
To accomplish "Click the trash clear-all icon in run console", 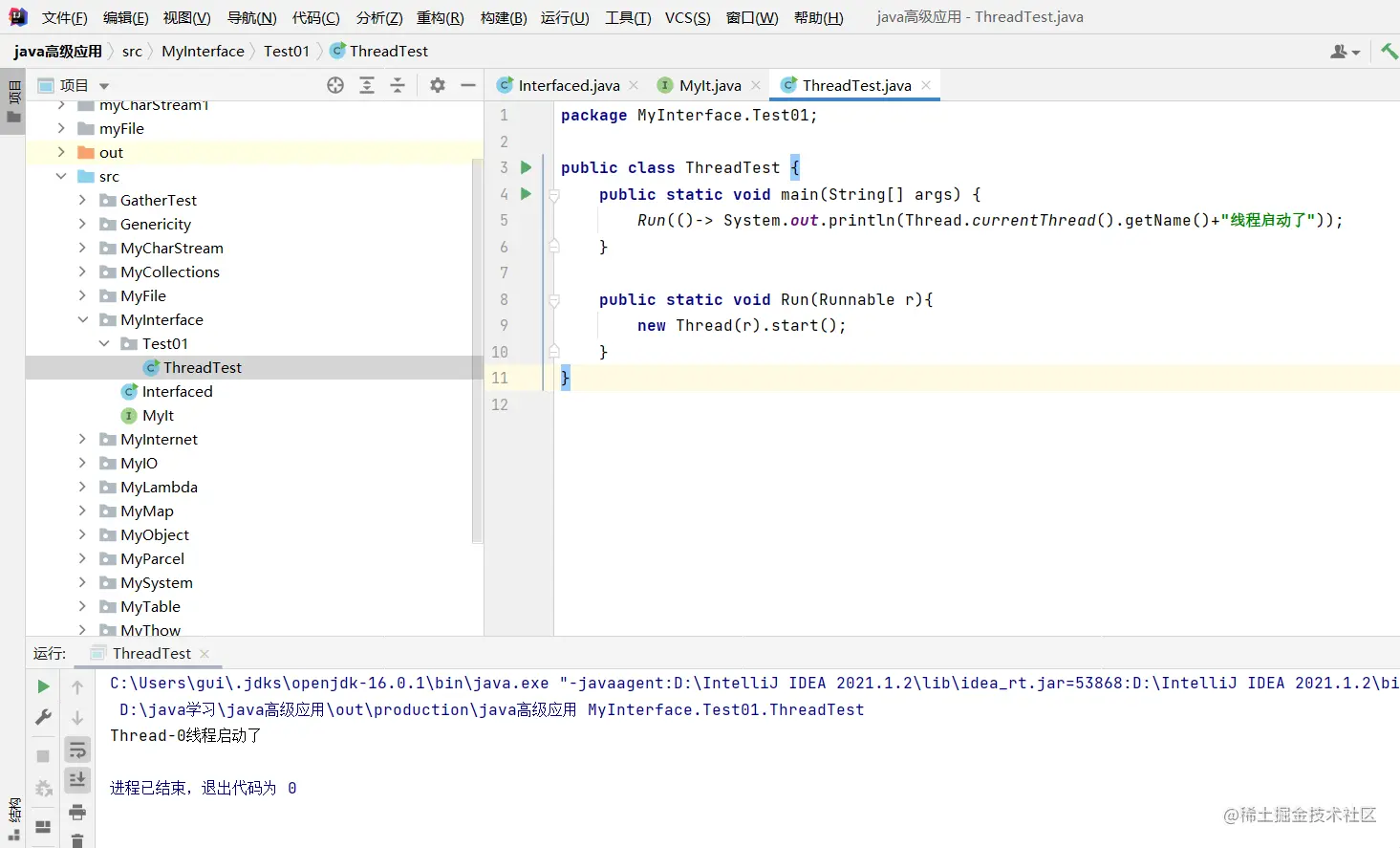I will [77, 840].
